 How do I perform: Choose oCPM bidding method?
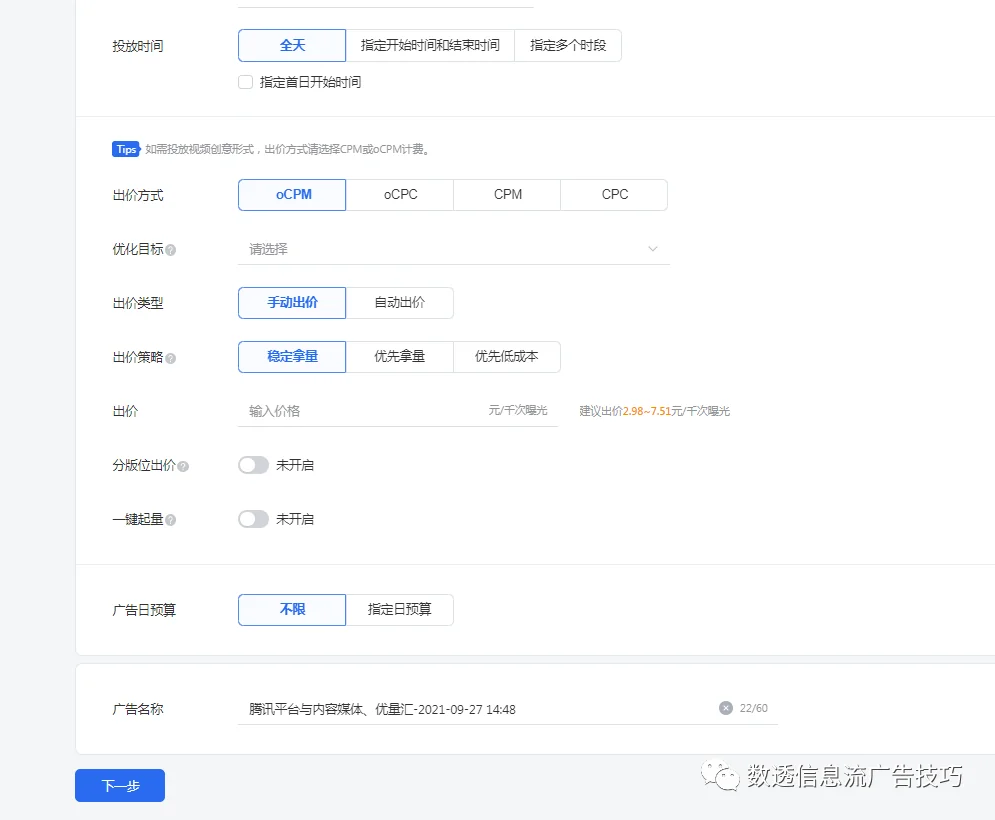point(292,195)
